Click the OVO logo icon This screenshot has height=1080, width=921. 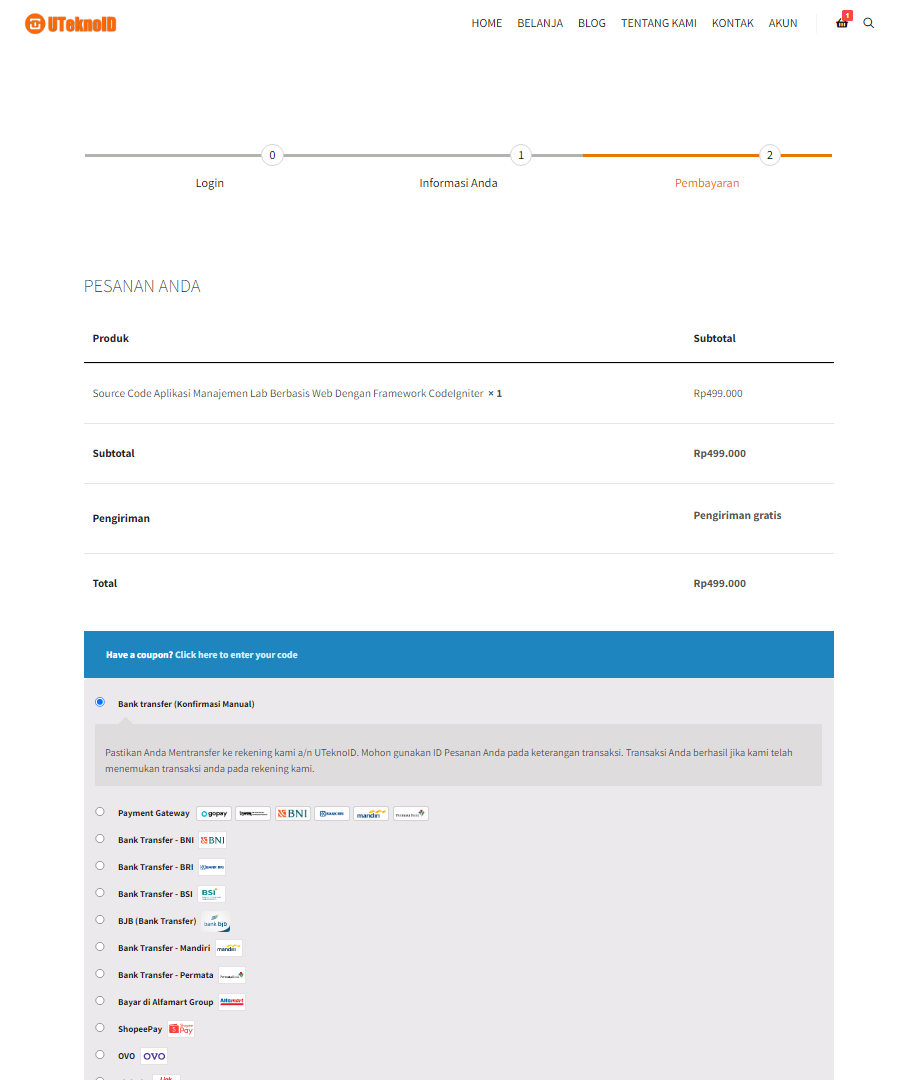point(154,1056)
